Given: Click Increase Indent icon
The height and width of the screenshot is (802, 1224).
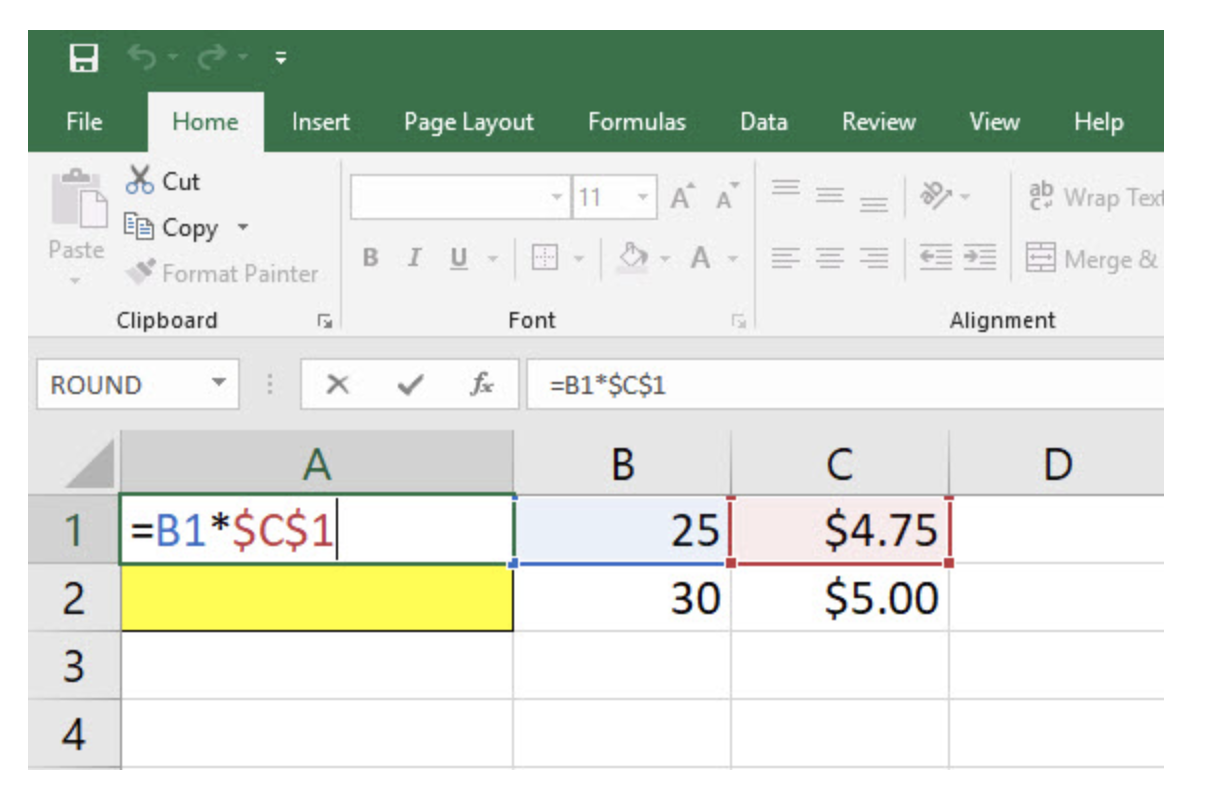Looking at the screenshot, I should pos(979,259).
